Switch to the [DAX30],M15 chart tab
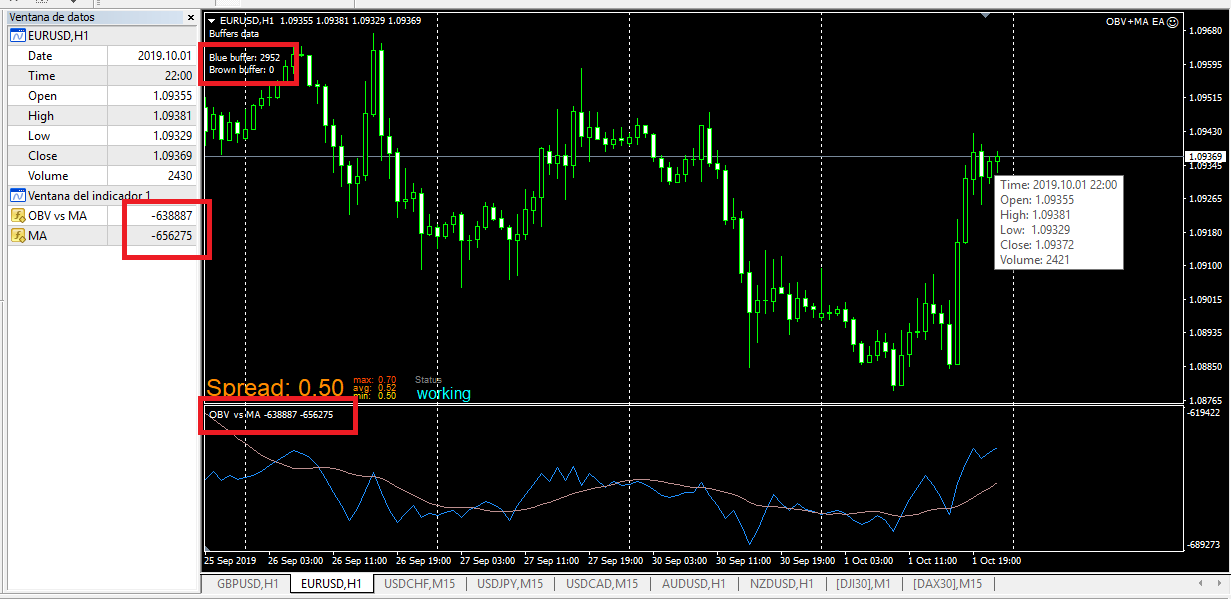1231x599 pixels. coord(947,584)
